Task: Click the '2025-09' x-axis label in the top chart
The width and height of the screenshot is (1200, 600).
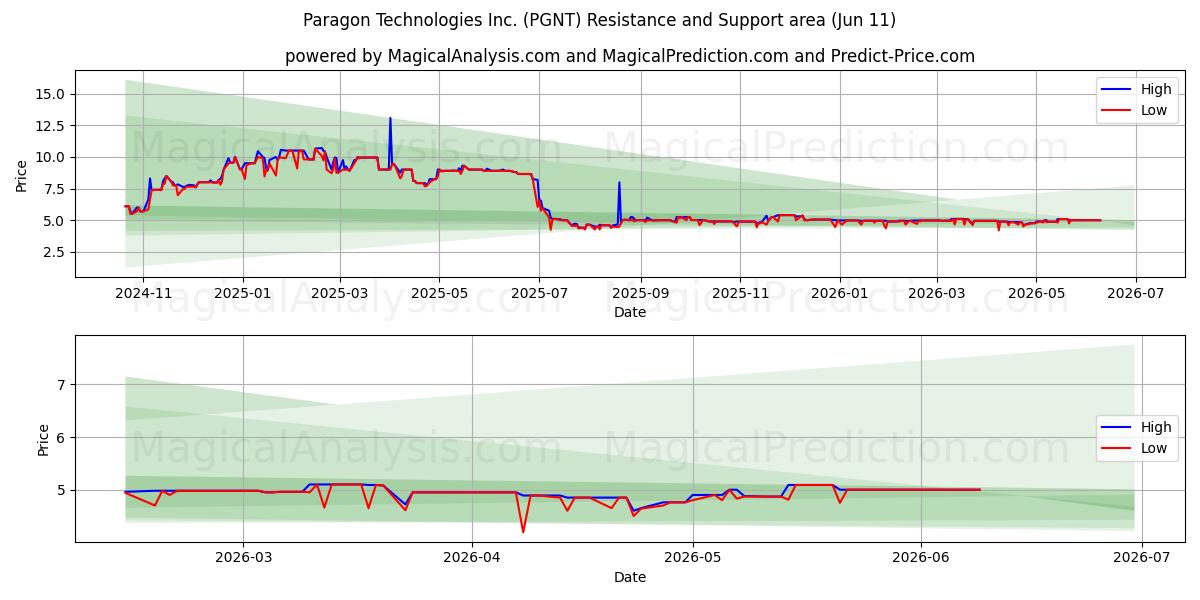Action: [x=640, y=293]
